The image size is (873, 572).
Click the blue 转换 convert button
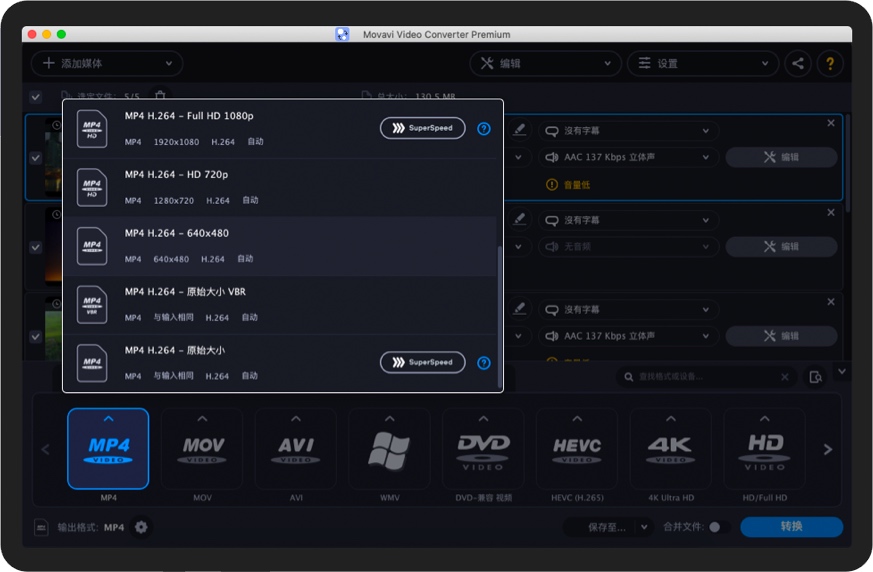(791, 527)
